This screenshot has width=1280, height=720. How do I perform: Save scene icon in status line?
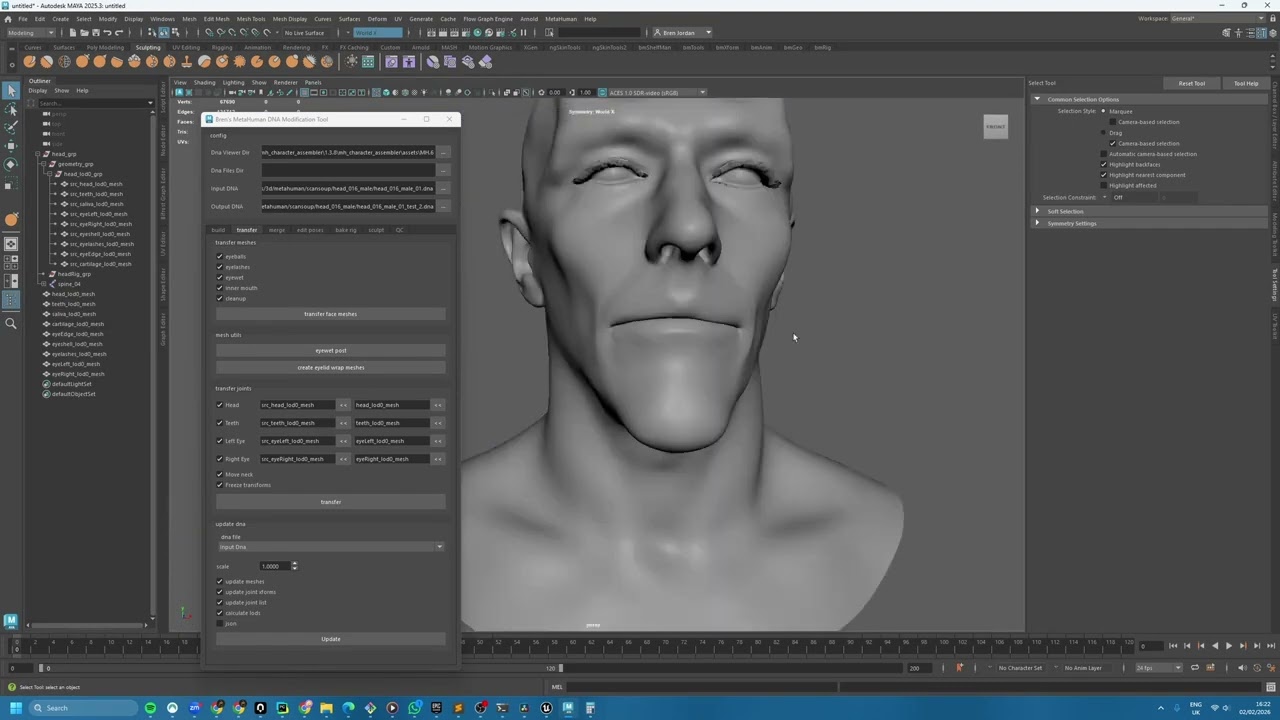[x=95, y=32]
